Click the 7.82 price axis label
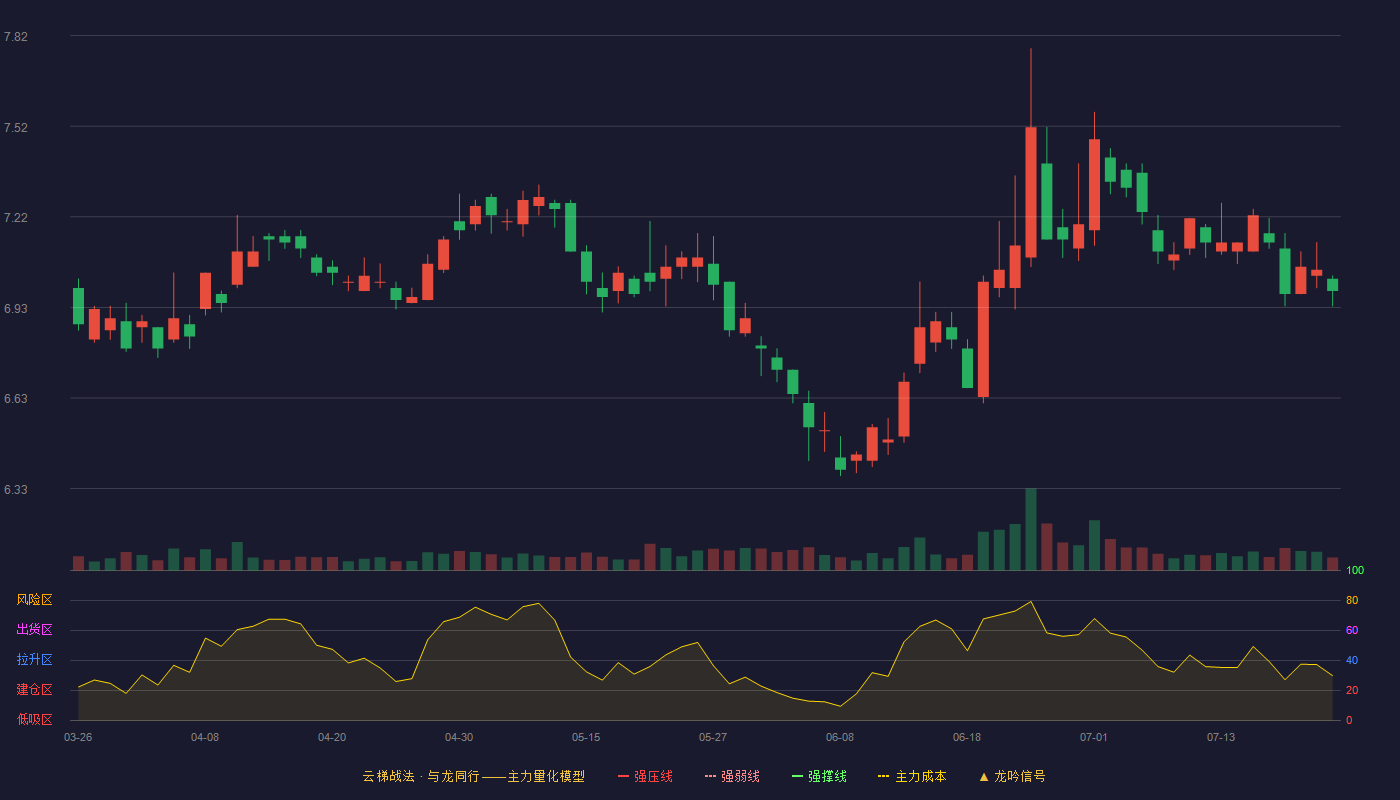Image resolution: width=1400 pixels, height=800 pixels. 16,37
